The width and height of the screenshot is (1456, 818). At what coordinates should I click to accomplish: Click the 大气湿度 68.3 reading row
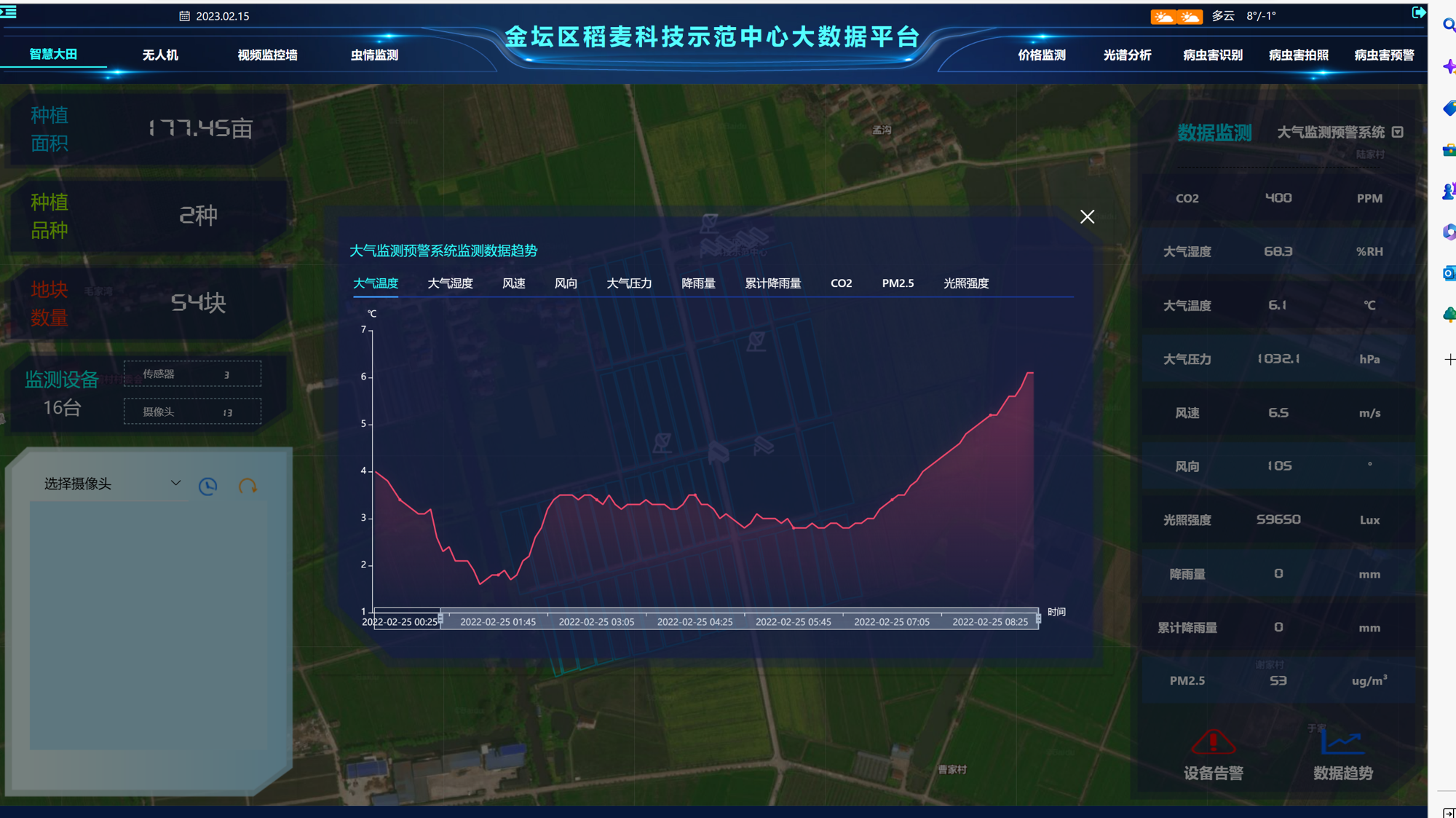[x=1278, y=251]
